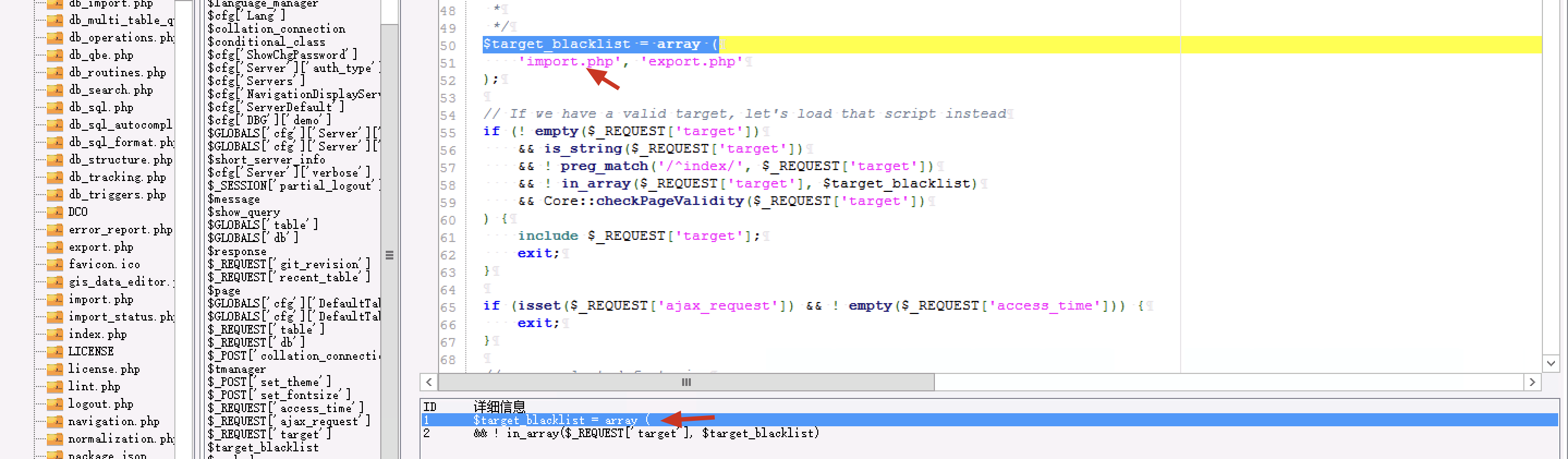Select $short_server_info variable entry
The width and height of the screenshot is (1568, 459).
266,160
